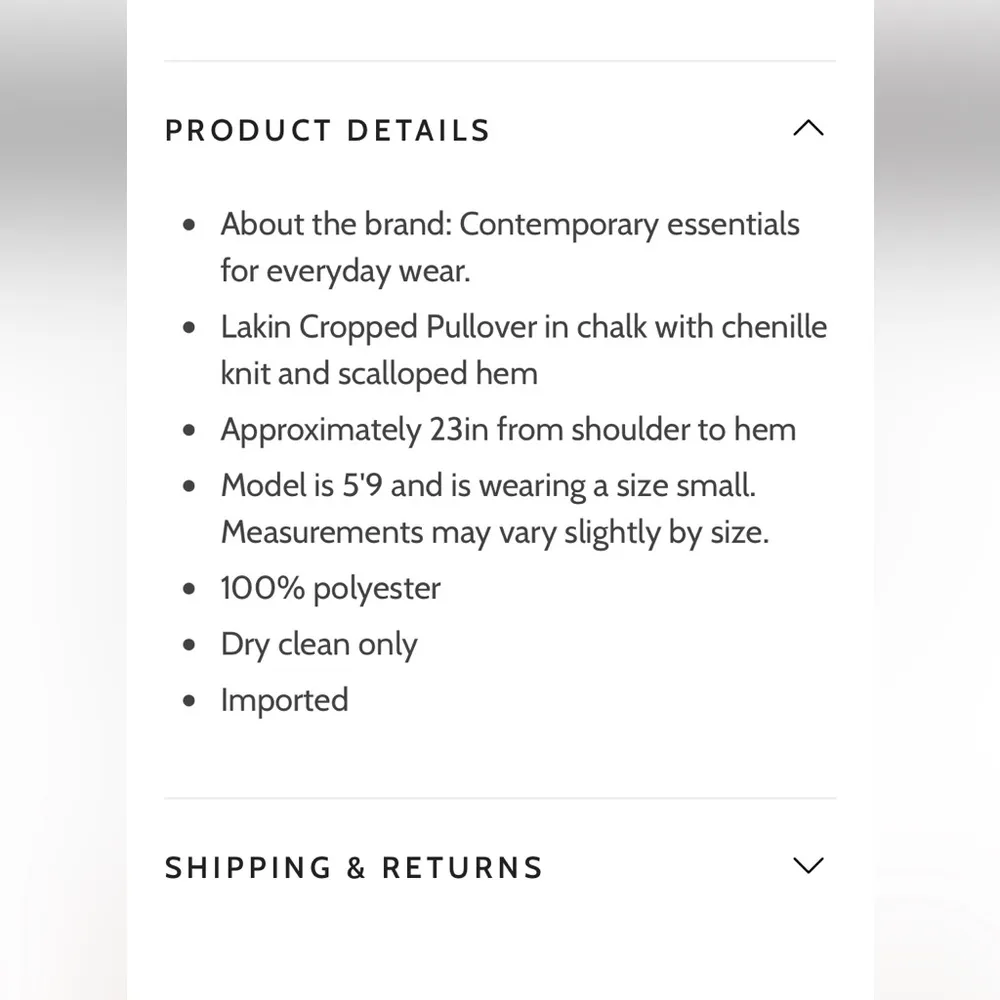Click the bullet next to '100% polyester'

(x=190, y=589)
